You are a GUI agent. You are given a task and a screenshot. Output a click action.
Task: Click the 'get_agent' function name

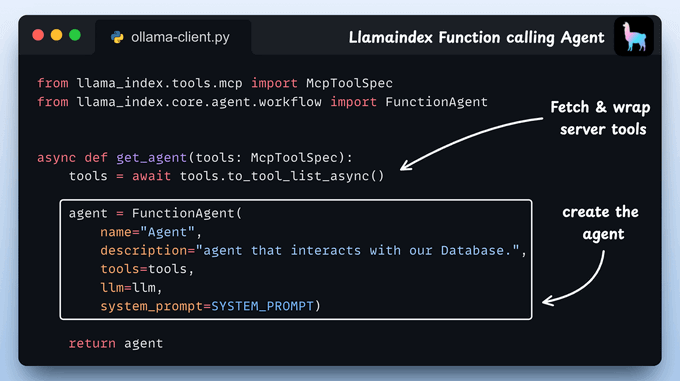pos(151,158)
